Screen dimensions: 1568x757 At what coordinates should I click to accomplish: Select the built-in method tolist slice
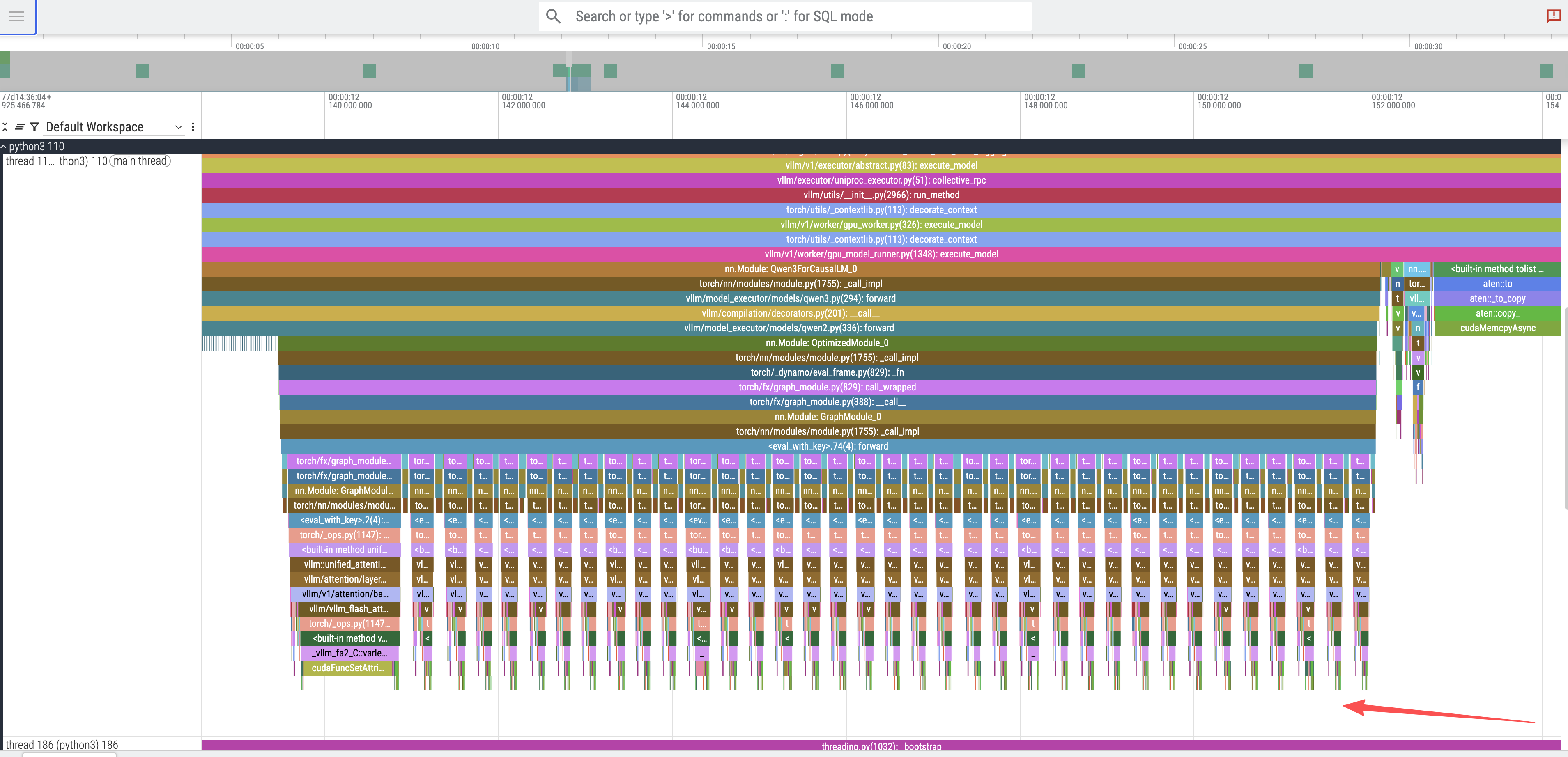click(x=1497, y=269)
